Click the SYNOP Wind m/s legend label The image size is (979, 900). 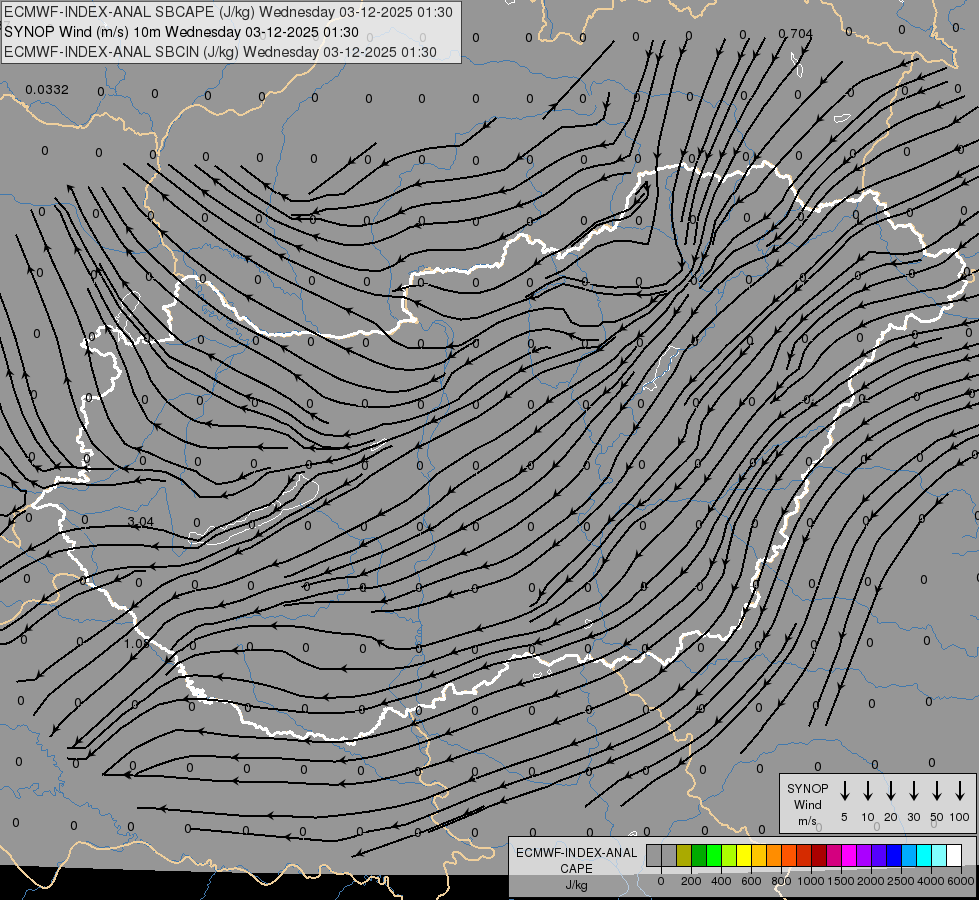coord(807,804)
